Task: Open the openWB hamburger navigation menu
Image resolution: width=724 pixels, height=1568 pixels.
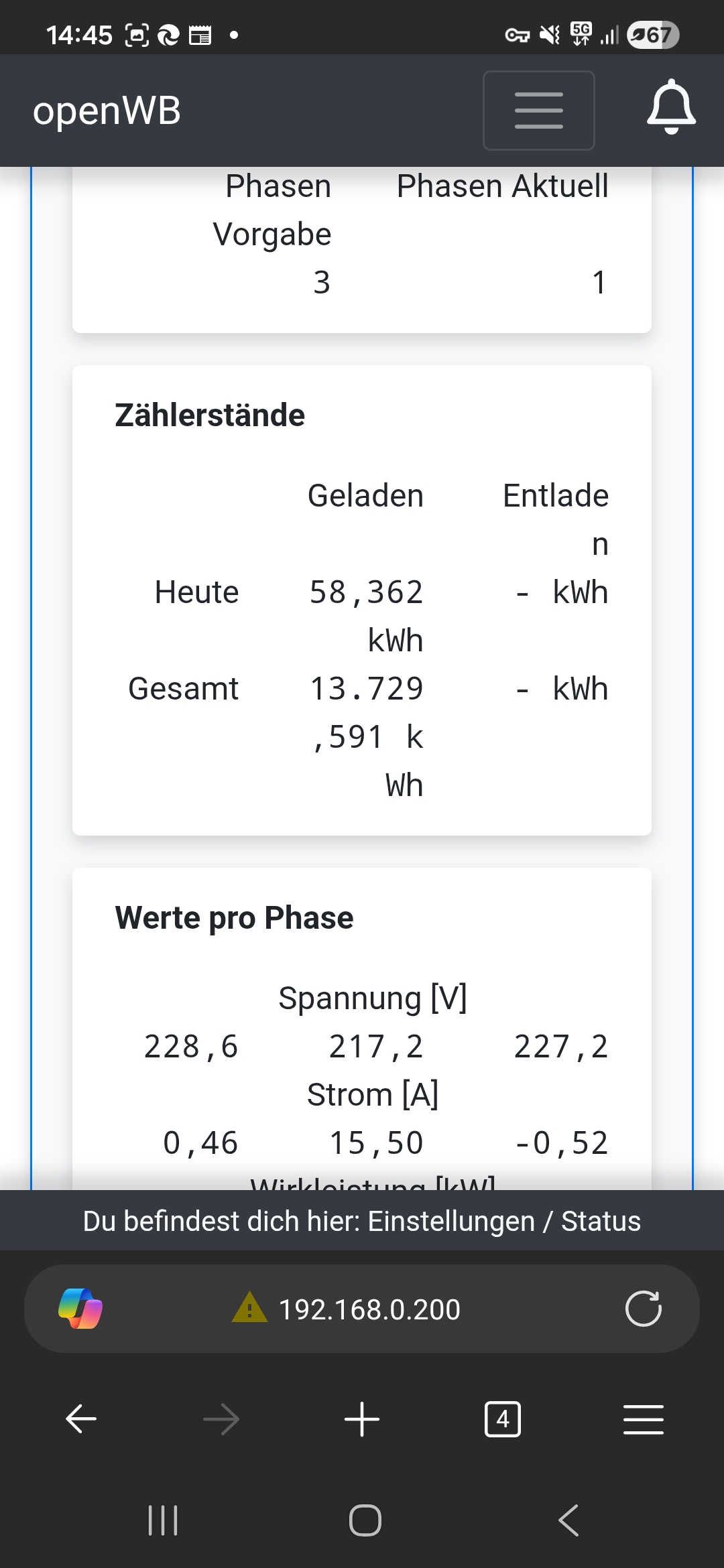Action: (538, 111)
